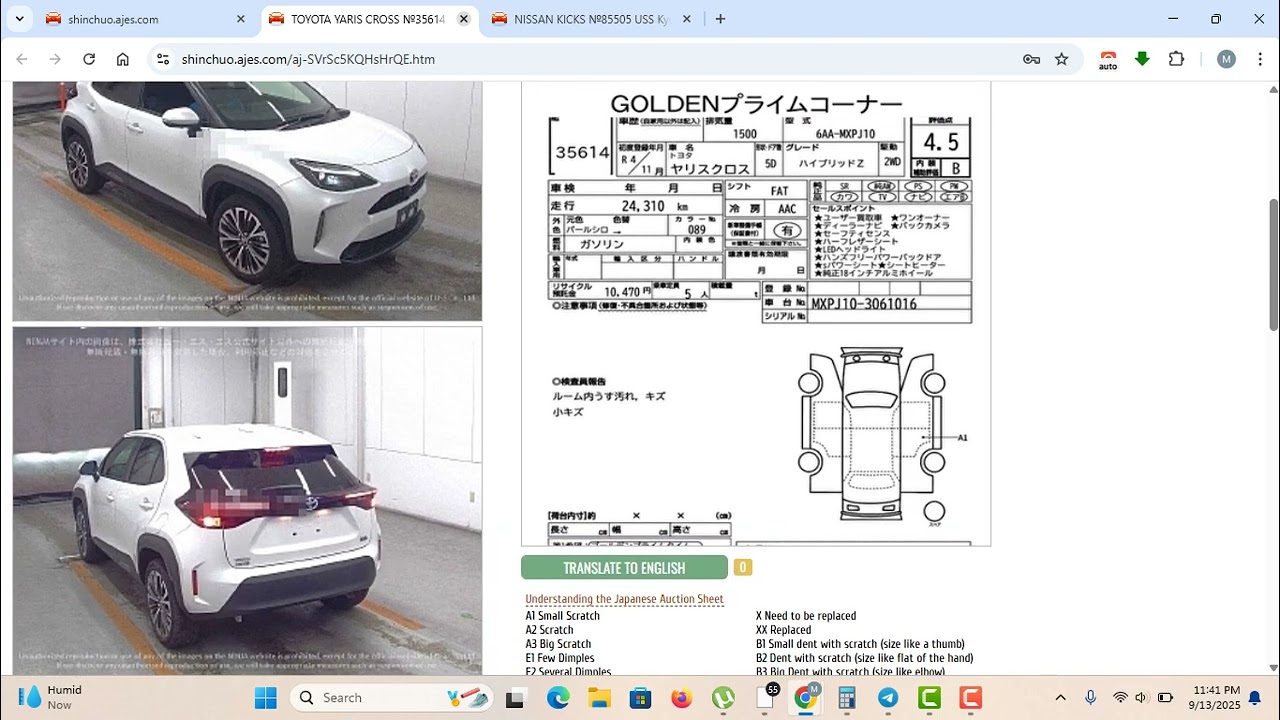Switch to Chrome on the taskbar
The height and width of the screenshot is (720, 1280).
805,698
